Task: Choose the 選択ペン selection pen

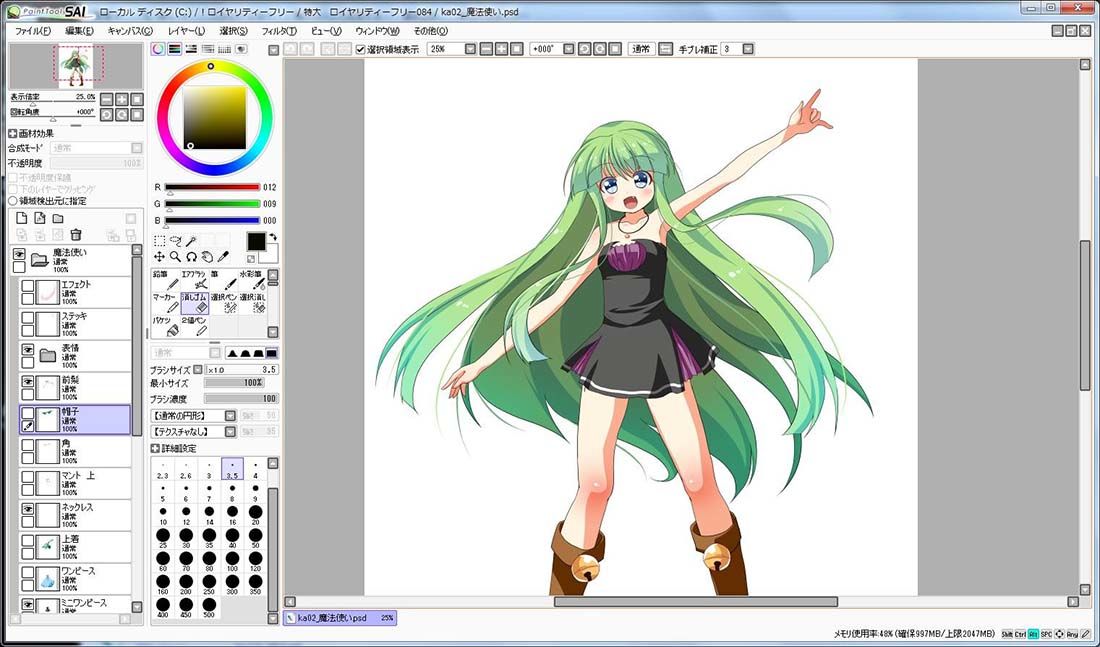Action: click(223, 303)
